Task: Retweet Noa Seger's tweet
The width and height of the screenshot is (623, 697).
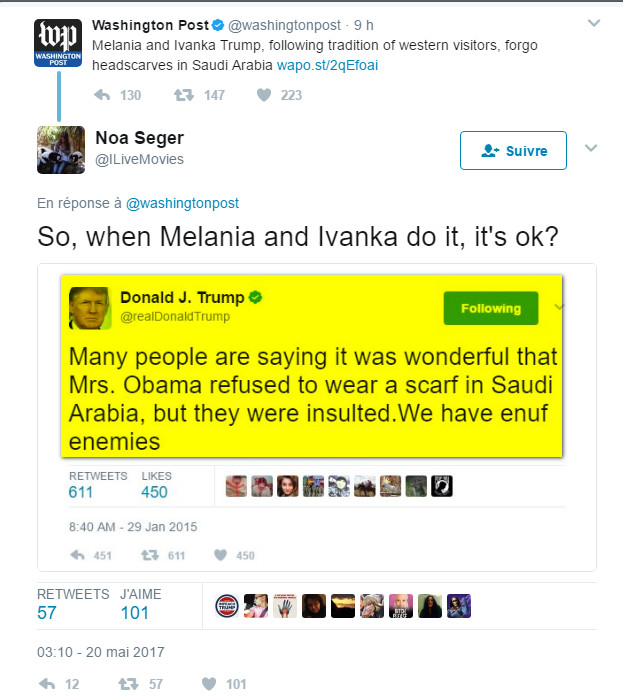Action: (128, 684)
